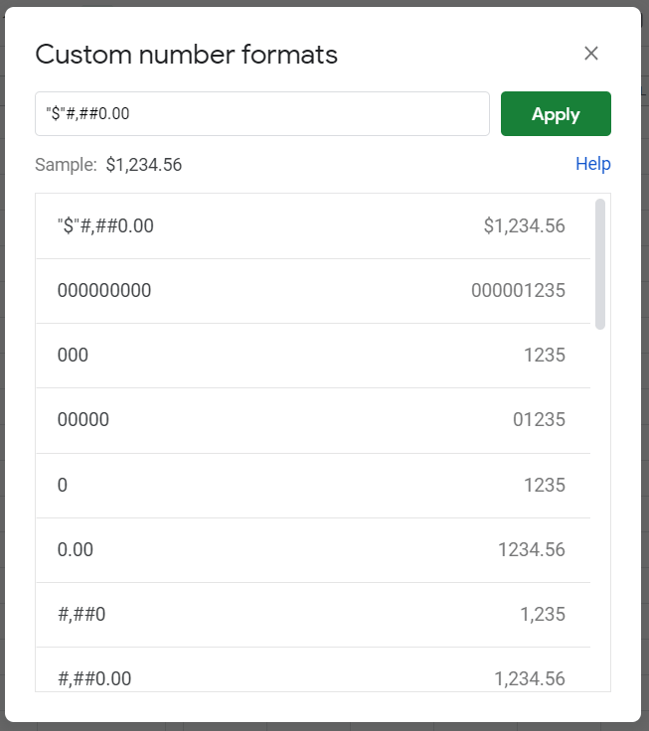Image resolution: width=649 pixels, height=731 pixels.
Task: Select the #,##0 format pattern
Action: click(81, 614)
